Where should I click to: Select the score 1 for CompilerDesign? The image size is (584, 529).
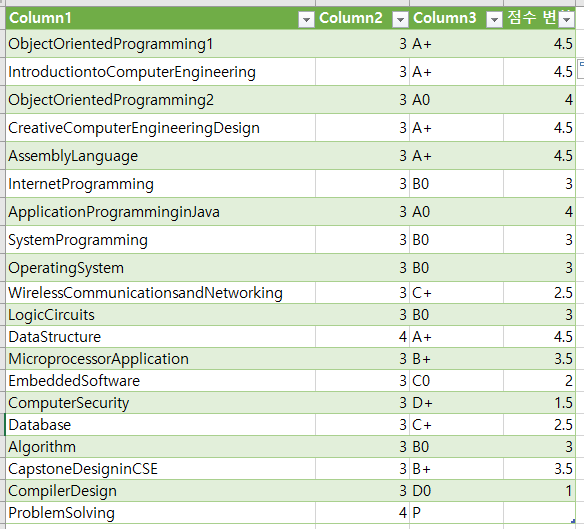539,491
